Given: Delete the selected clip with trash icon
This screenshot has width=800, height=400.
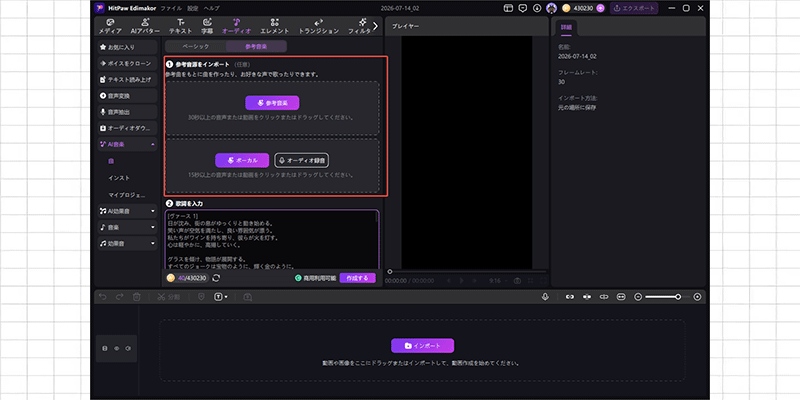Looking at the screenshot, I should [x=136, y=296].
